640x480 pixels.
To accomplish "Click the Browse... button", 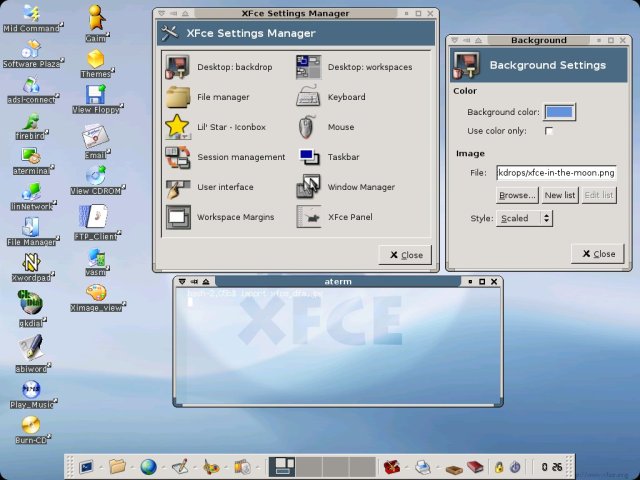I will pyautogui.click(x=518, y=195).
